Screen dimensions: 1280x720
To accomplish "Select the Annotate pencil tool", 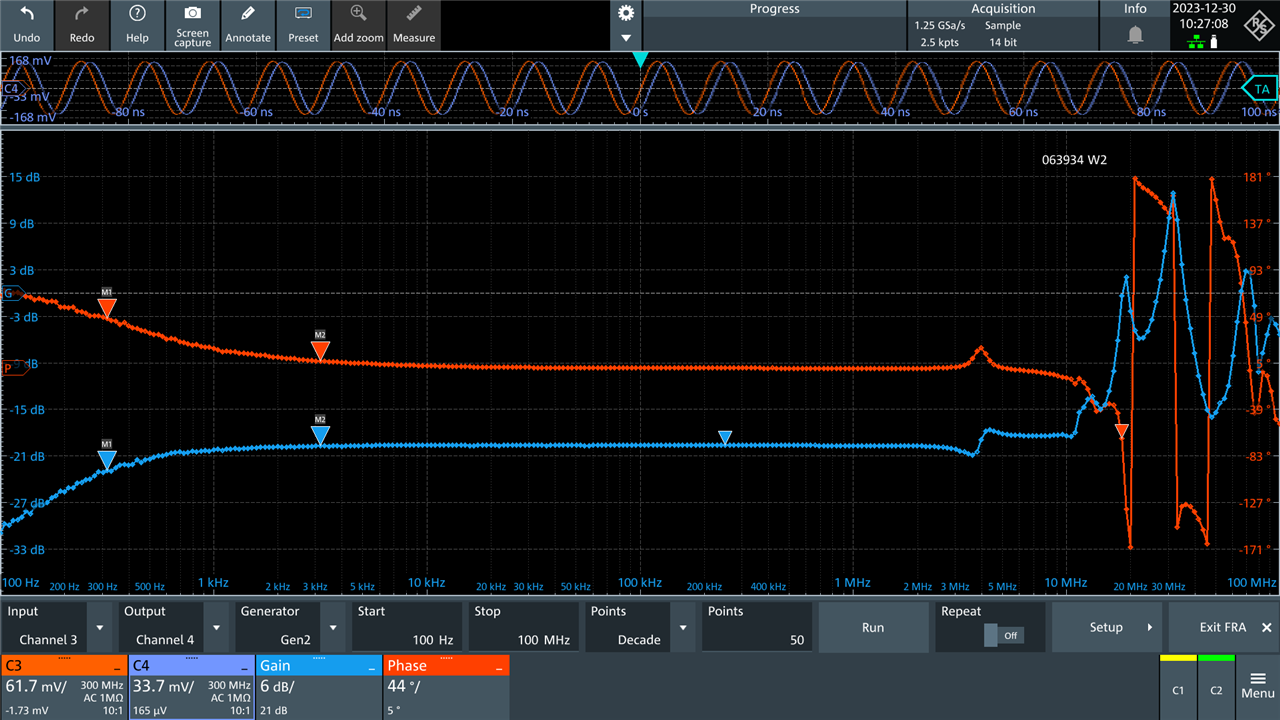I will click(248, 14).
